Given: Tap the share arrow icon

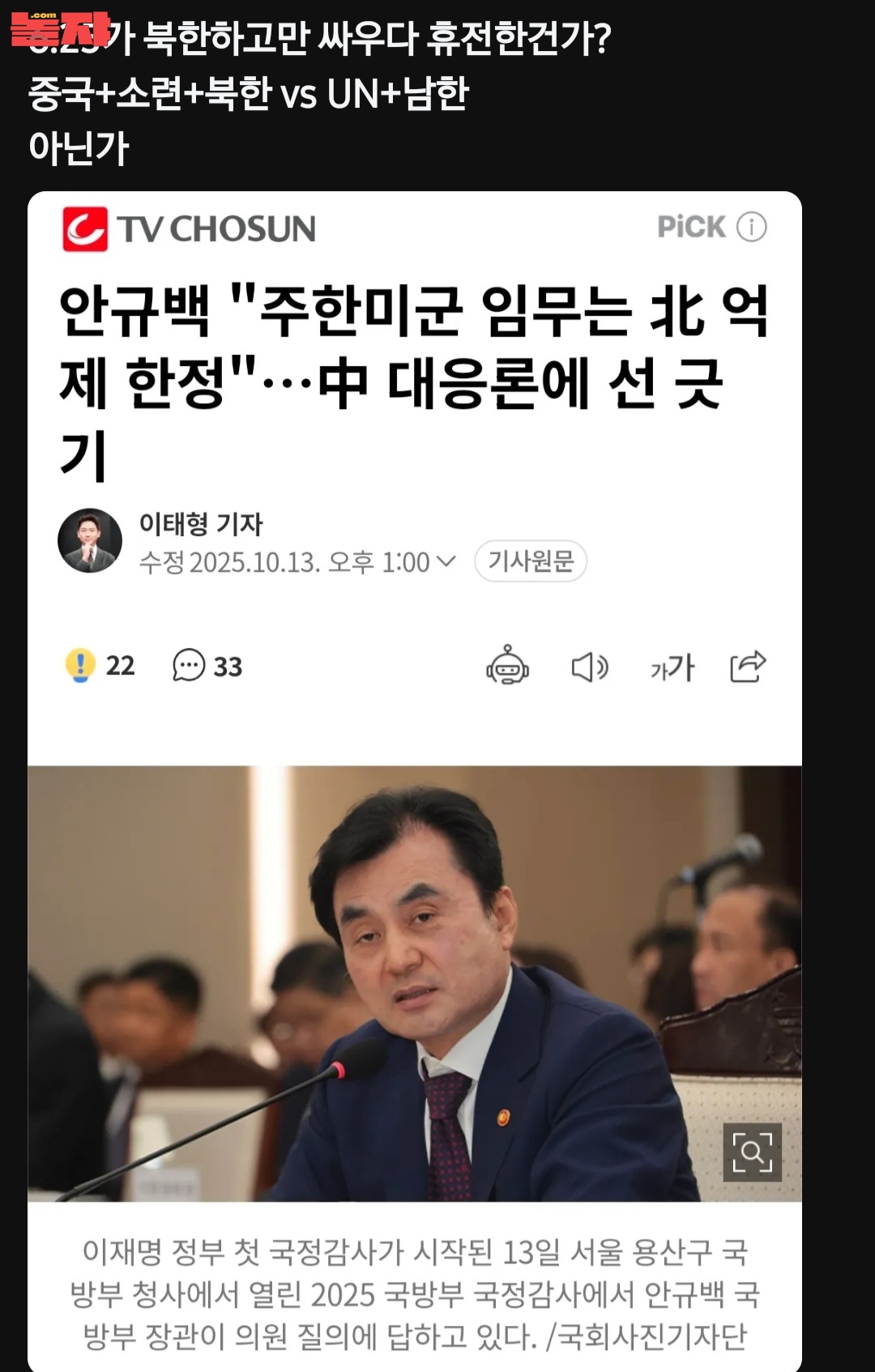Looking at the screenshot, I should (748, 666).
